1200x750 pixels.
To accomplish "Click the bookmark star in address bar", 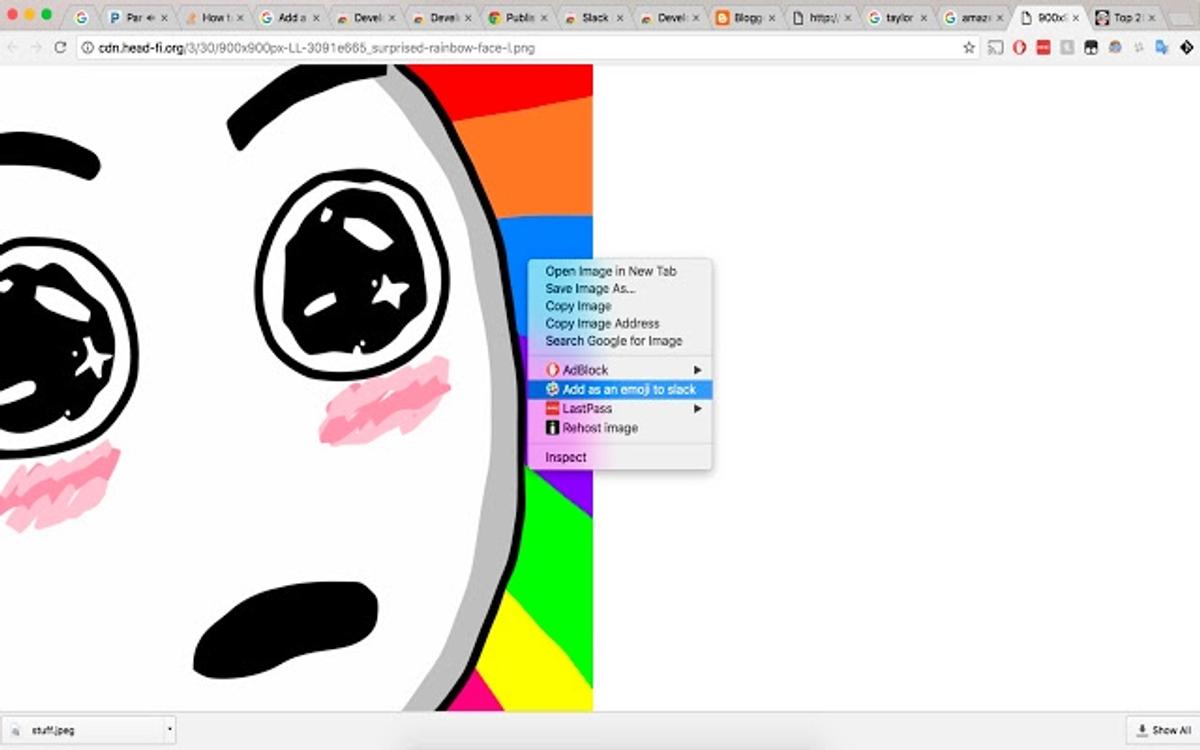I will point(968,47).
